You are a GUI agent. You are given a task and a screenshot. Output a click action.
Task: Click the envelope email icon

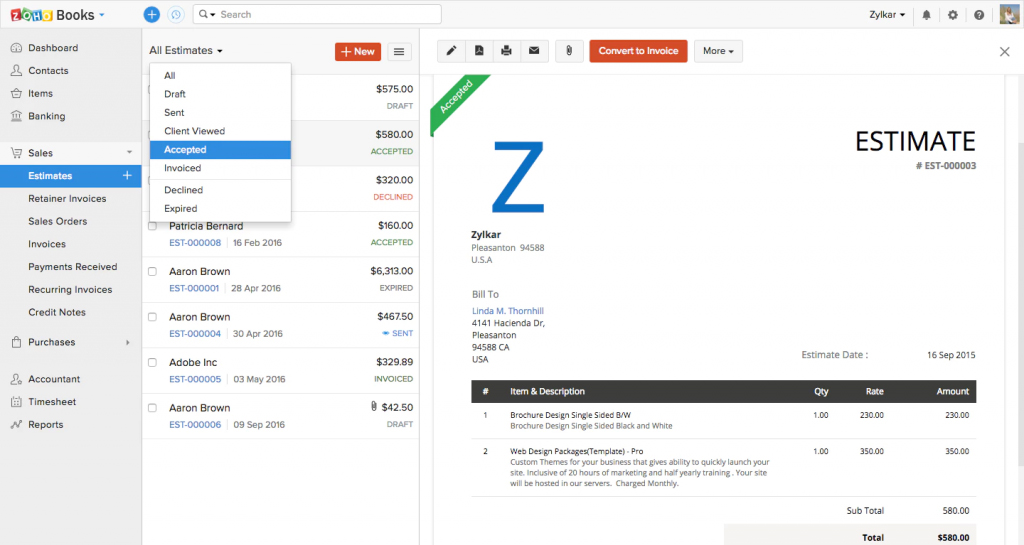click(x=534, y=51)
